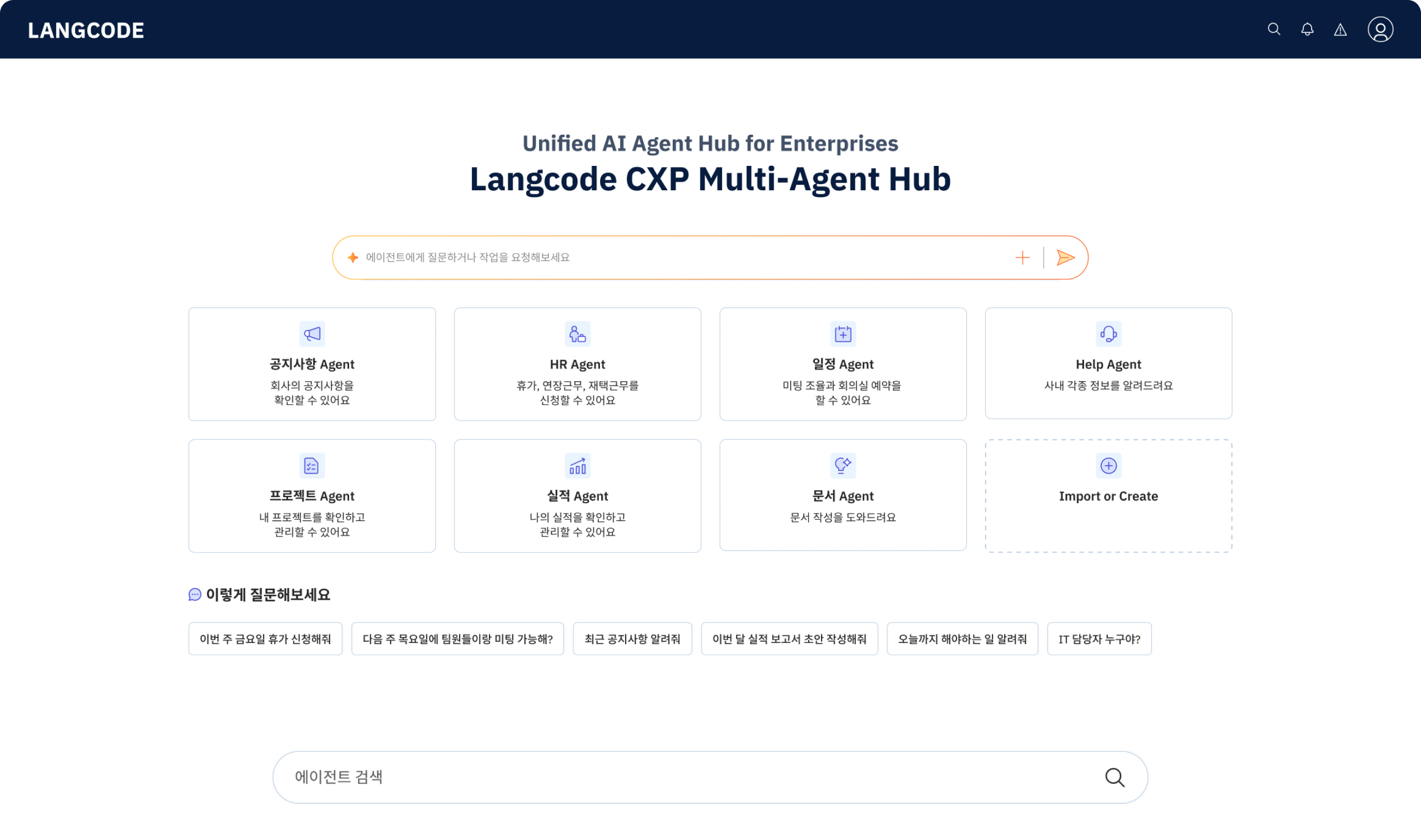The image size is (1421, 840).
Task: Click the chat bubble icon beside 이렇게 질문해보세요
Action: [195, 595]
